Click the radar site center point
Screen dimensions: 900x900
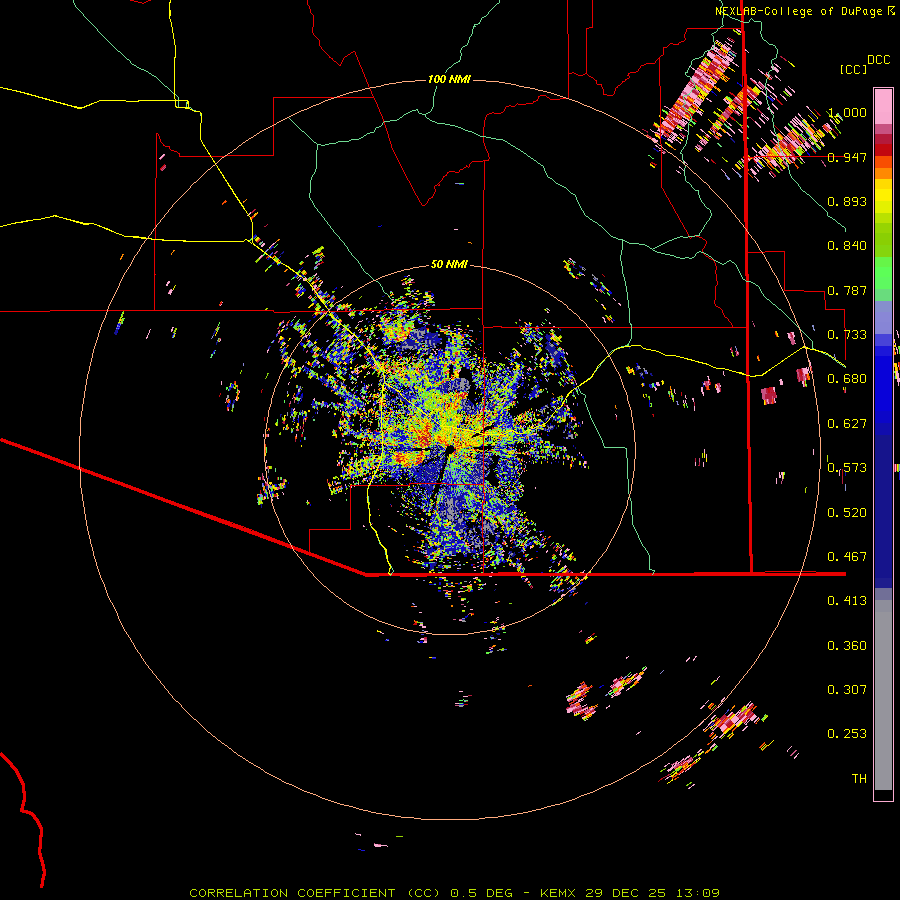pos(450,449)
